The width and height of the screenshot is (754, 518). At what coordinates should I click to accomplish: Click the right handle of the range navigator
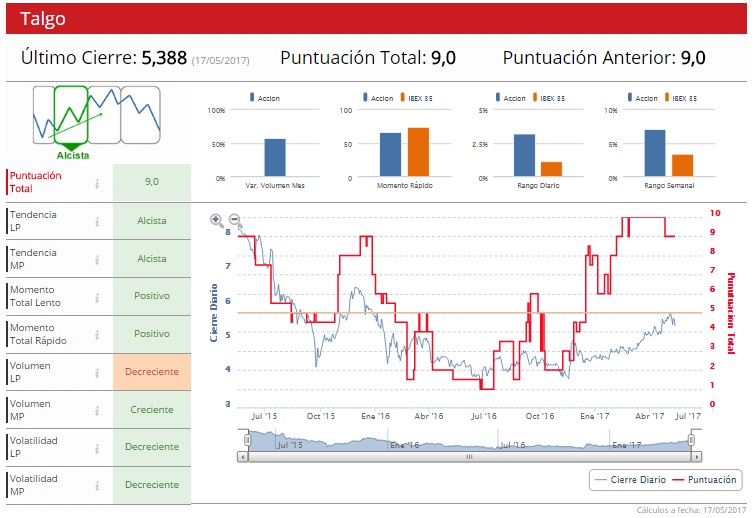[691, 440]
